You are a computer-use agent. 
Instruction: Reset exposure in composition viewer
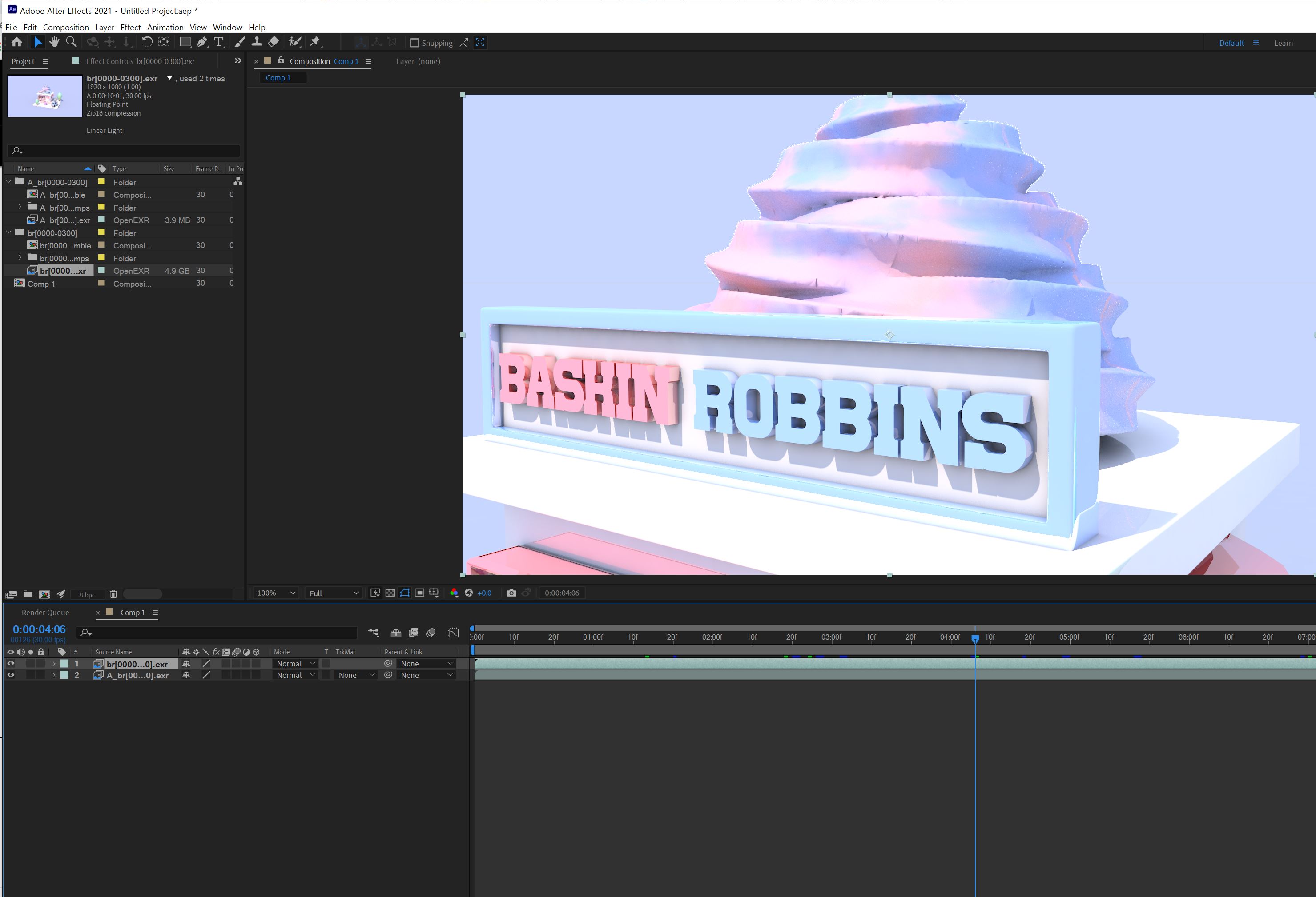[x=468, y=593]
